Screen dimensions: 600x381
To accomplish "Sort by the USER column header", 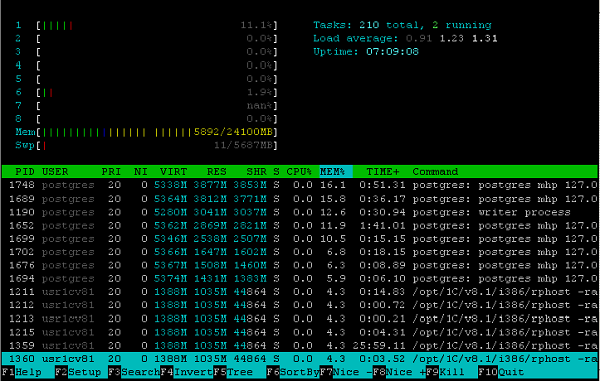I will pos(55,172).
